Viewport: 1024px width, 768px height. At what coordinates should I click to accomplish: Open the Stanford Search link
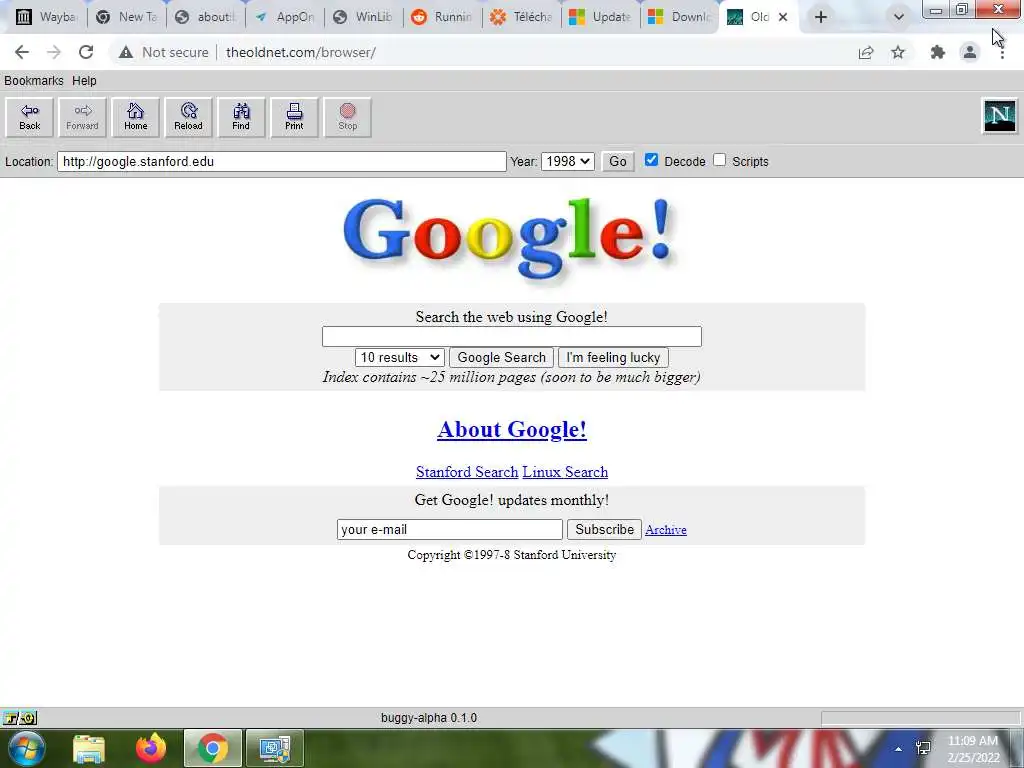coord(467,472)
